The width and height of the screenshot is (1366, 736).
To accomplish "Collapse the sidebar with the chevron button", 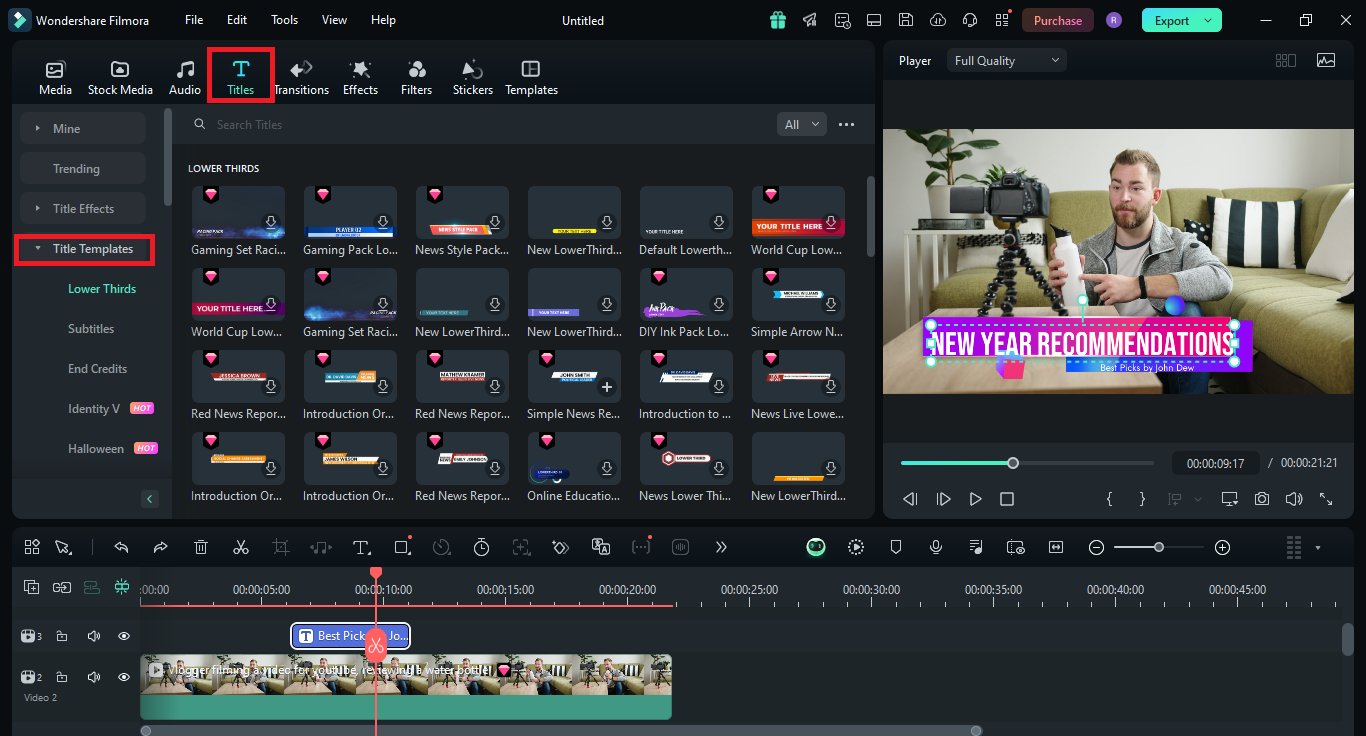I will [x=150, y=499].
